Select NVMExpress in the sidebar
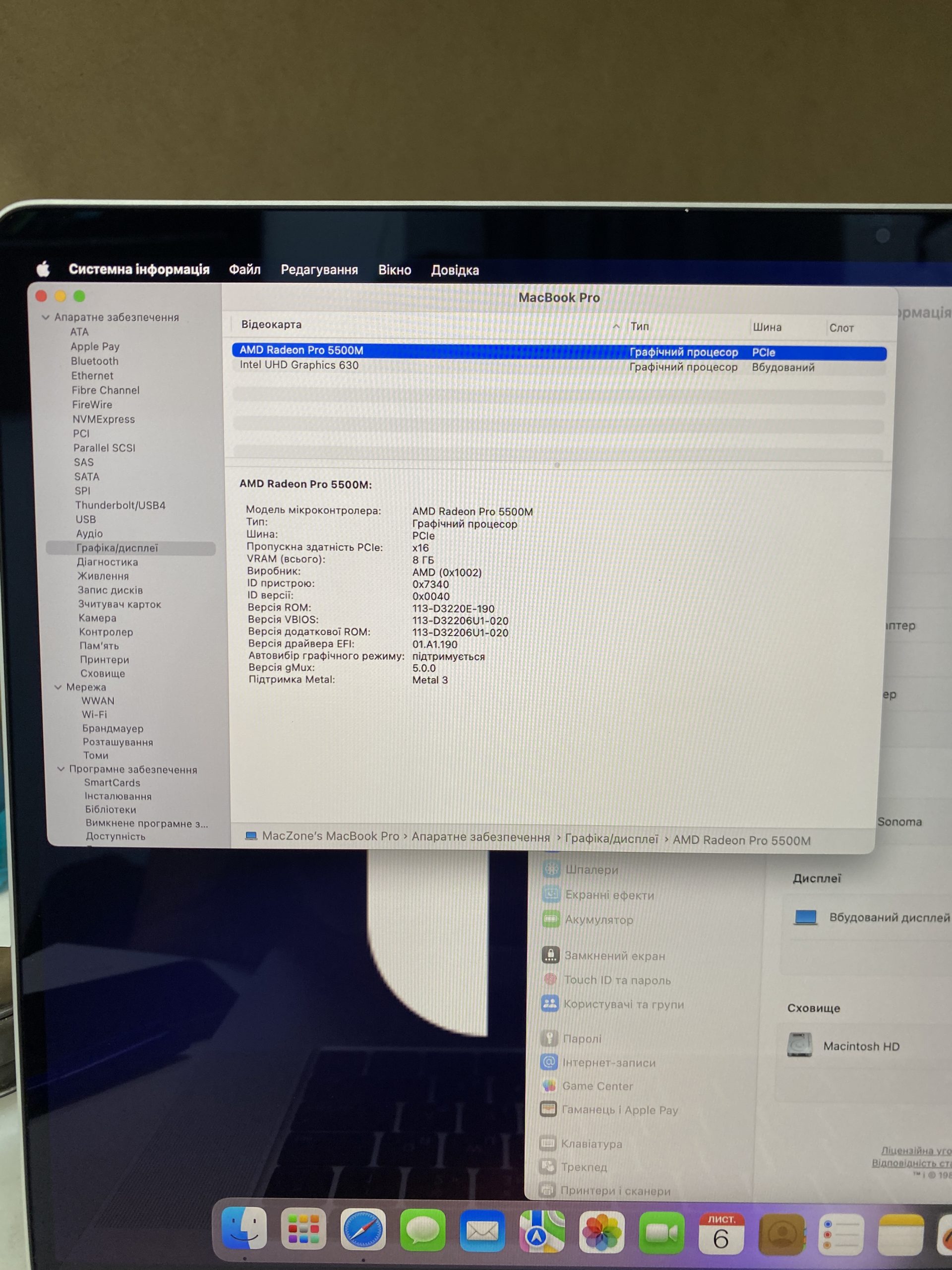Image resolution: width=952 pixels, height=1270 pixels. tap(103, 419)
